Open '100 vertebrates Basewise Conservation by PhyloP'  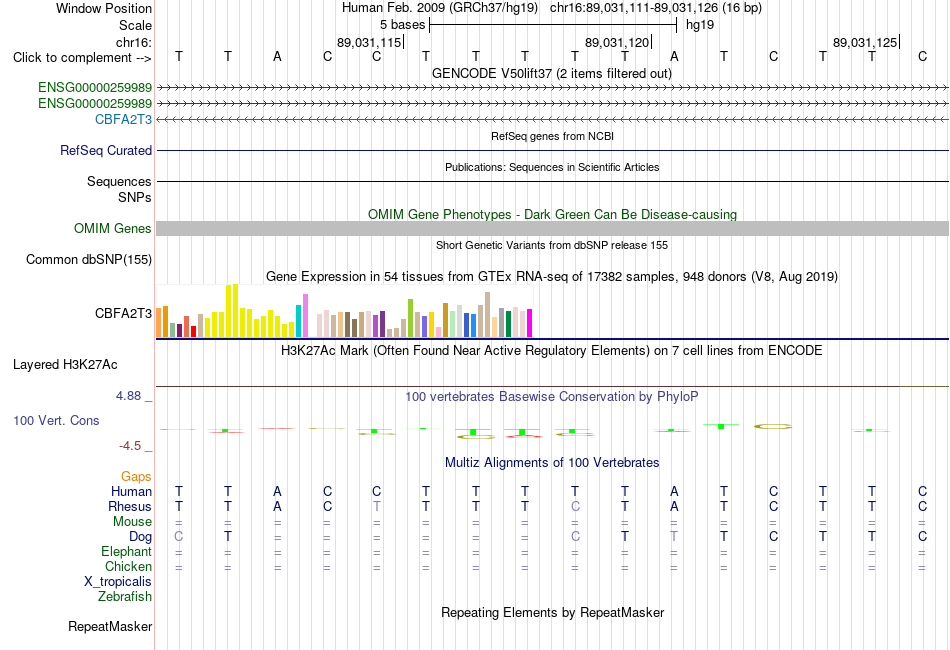tap(552, 397)
